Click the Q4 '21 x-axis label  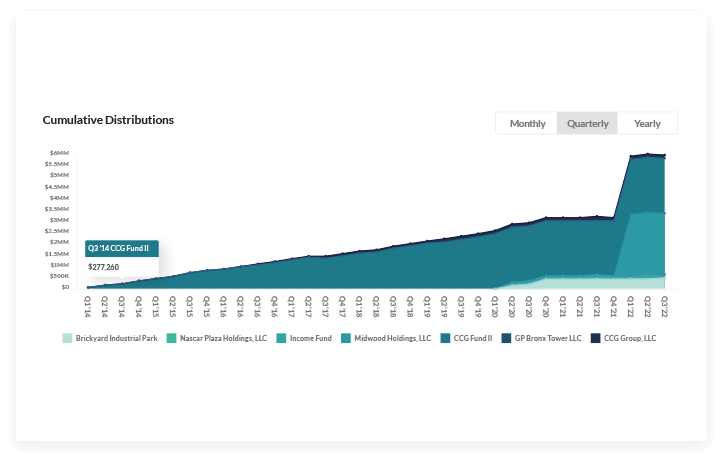[613, 303]
